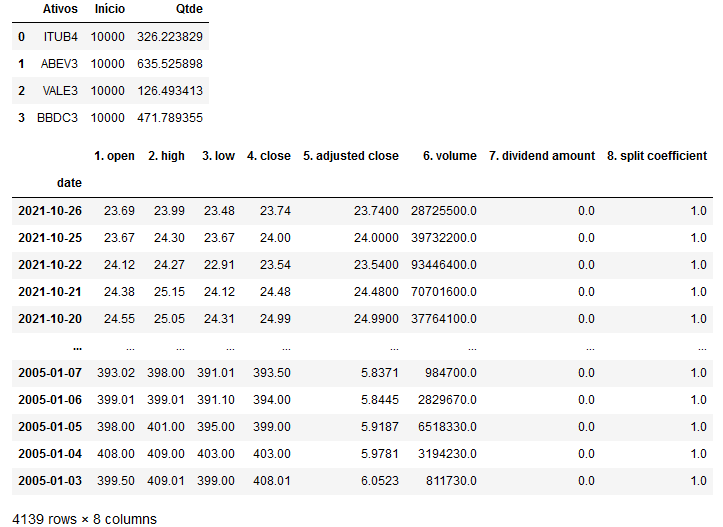Select the 2021-10-20 row date
The width and height of the screenshot is (723, 527).
50,319
